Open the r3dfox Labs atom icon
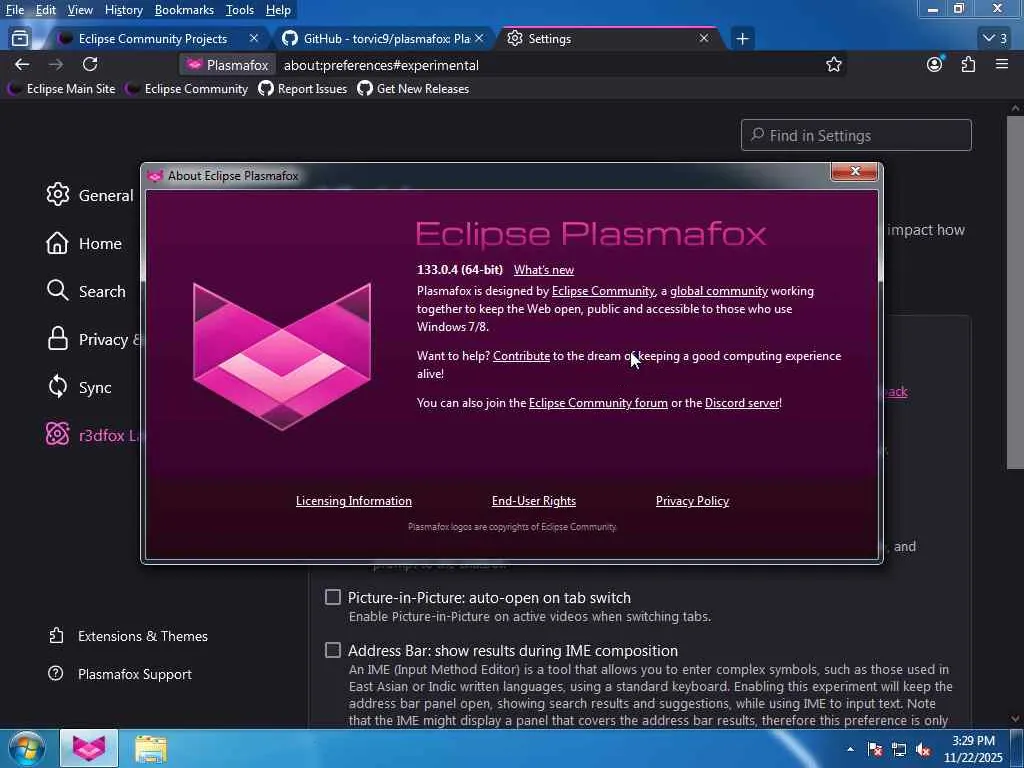This screenshot has width=1024, height=768. 57,434
